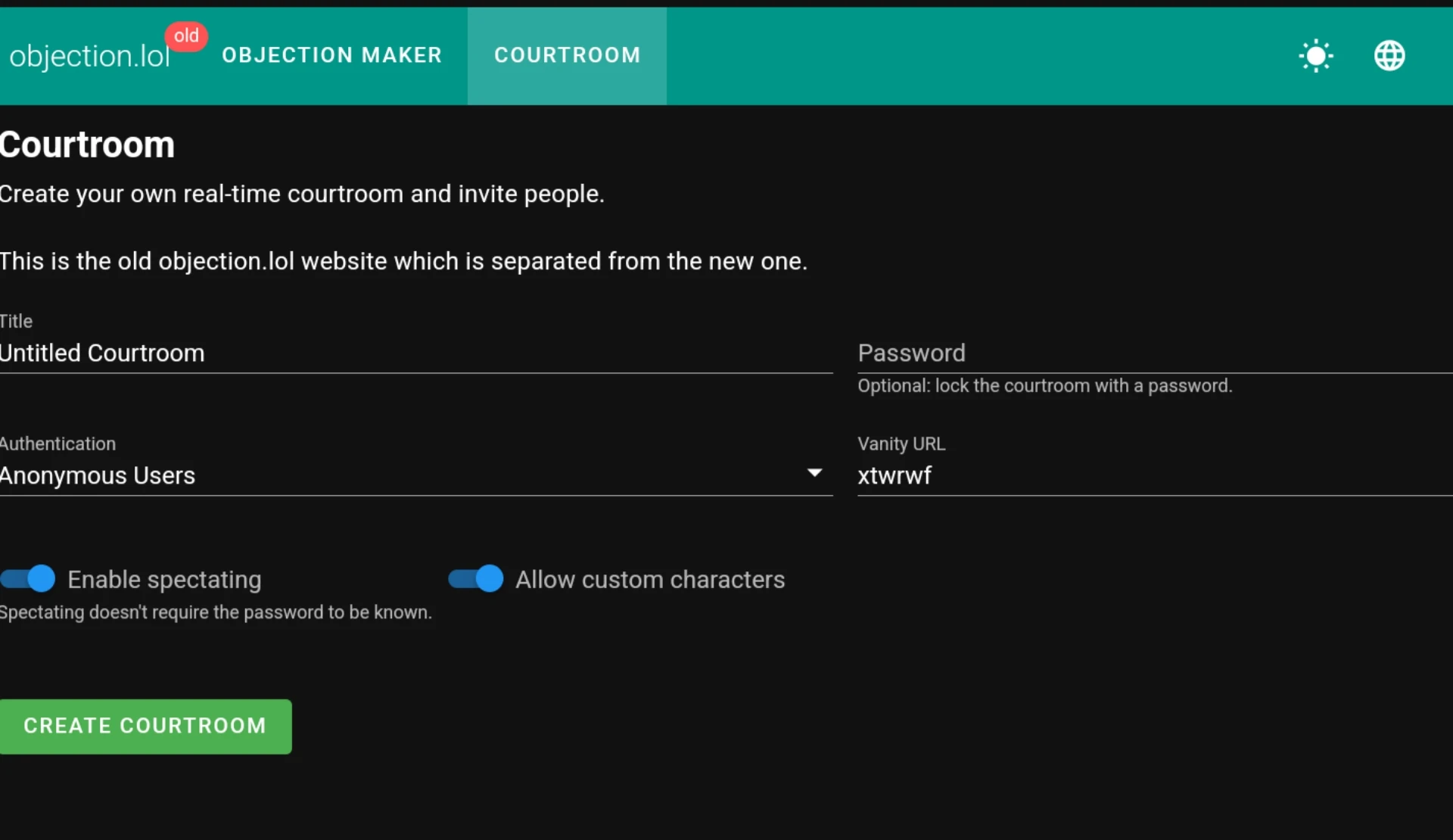Switch to the Objection Maker tab
1453x840 pixels.
pyautogui.click(x=331, y=55)
